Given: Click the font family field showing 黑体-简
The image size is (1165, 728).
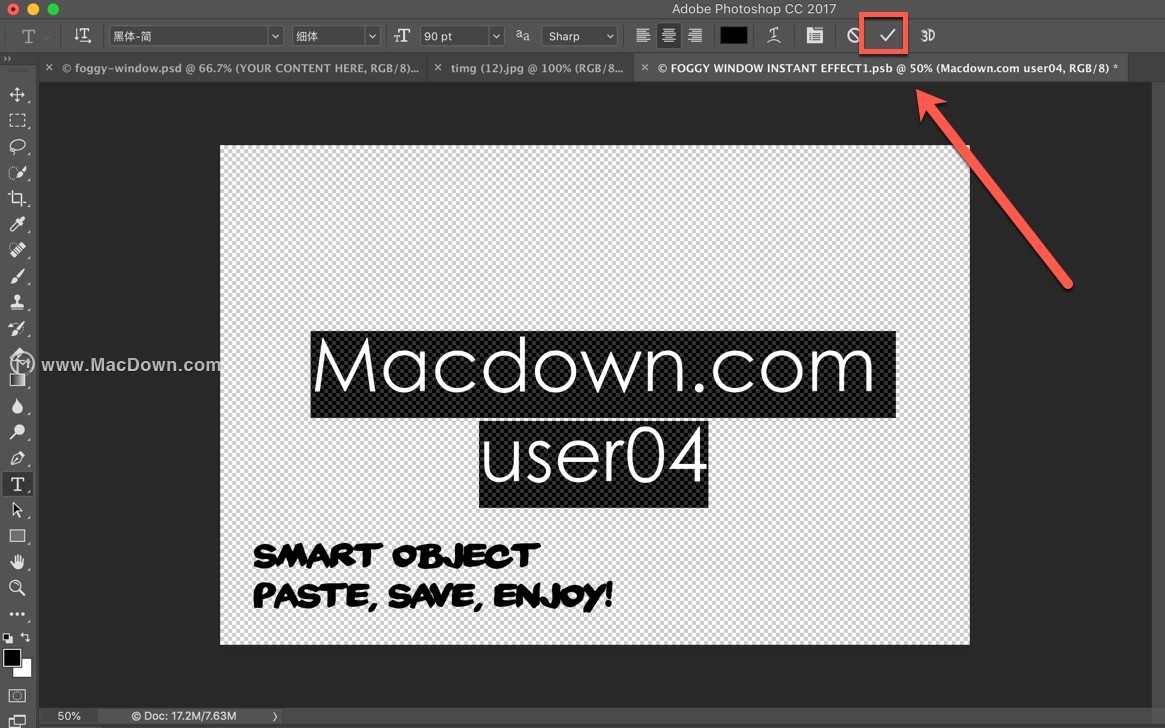Looking at the screenshot, I should [x=189, y=36].
